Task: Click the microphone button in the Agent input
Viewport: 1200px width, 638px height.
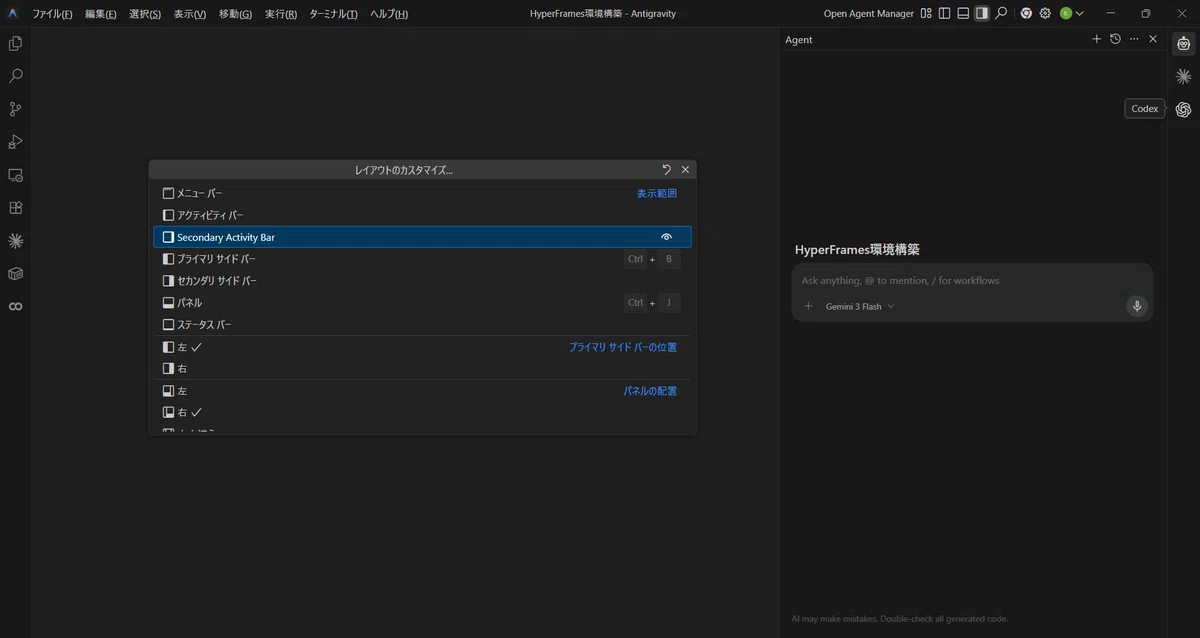Action: [x=1136, y=306]
